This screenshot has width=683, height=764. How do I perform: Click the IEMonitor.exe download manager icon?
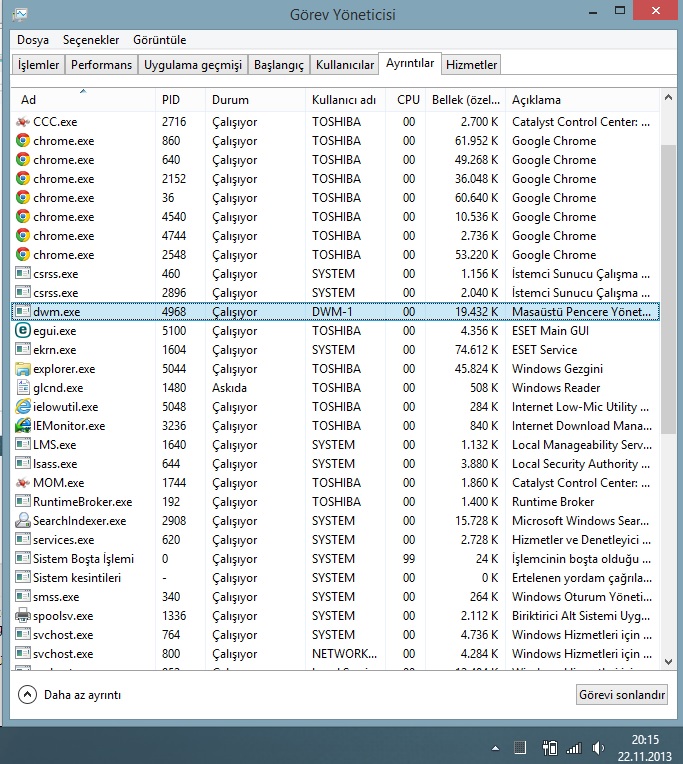tap(23, 426)
